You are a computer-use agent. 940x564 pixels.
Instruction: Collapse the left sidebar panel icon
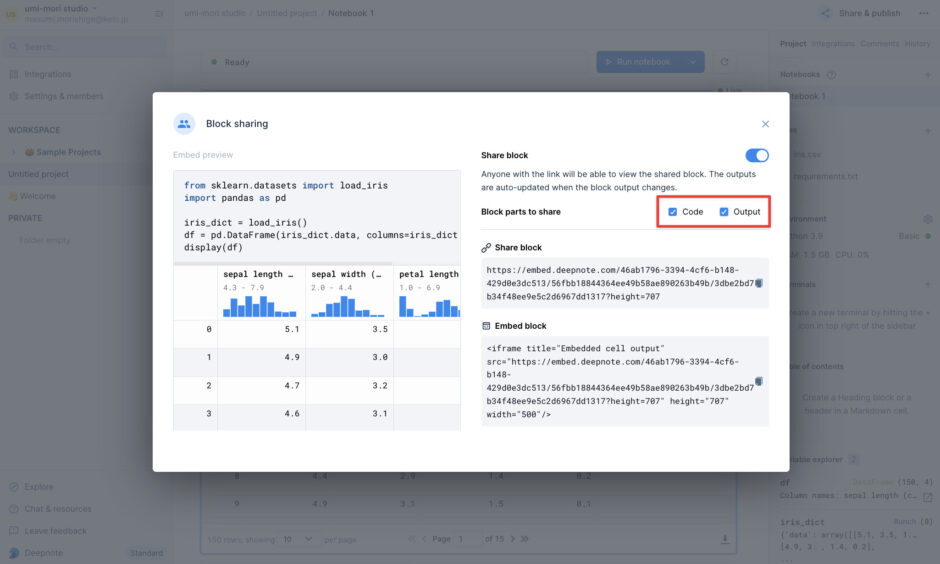point(159,13)
